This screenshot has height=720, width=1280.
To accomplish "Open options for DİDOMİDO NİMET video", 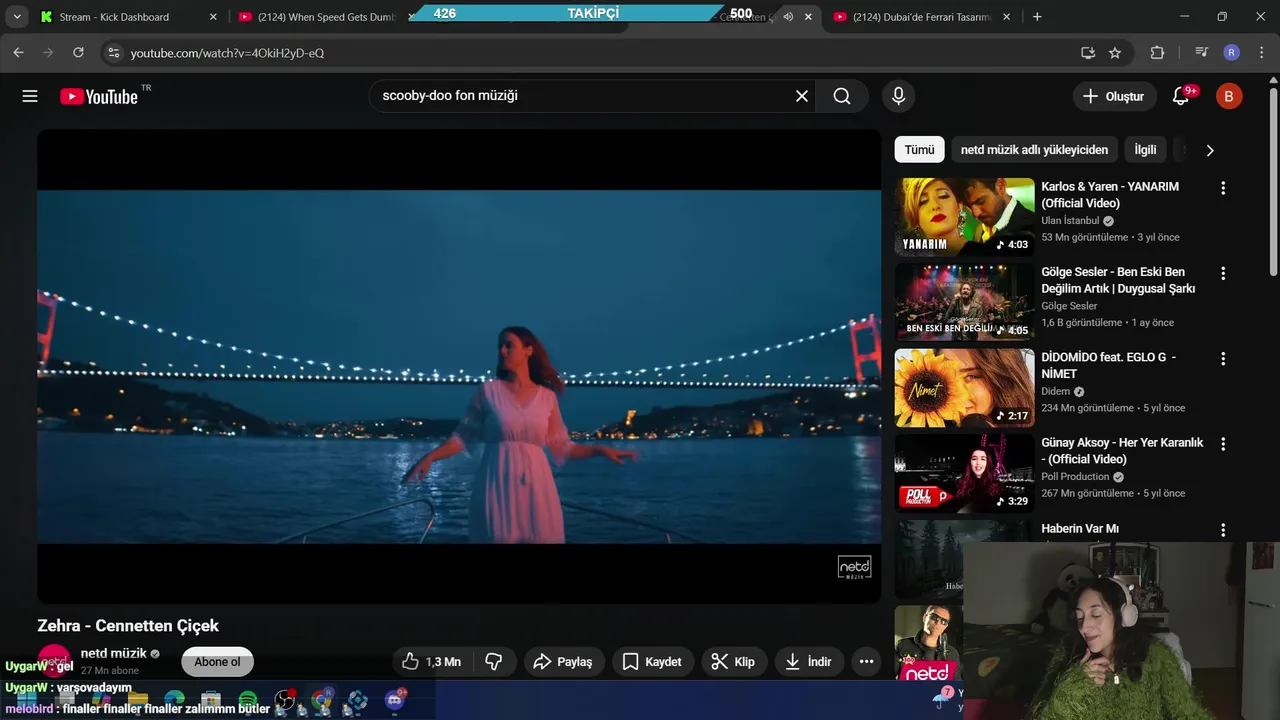I will click(x=1222, y=359).
